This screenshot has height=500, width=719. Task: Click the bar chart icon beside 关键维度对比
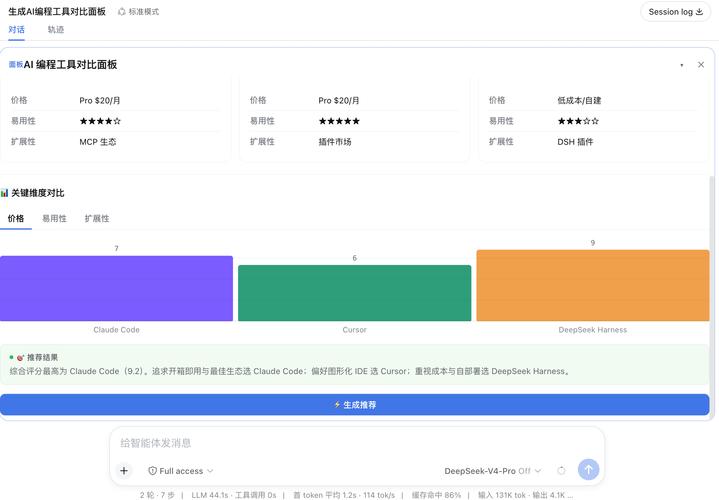click(x=5, y=193)
